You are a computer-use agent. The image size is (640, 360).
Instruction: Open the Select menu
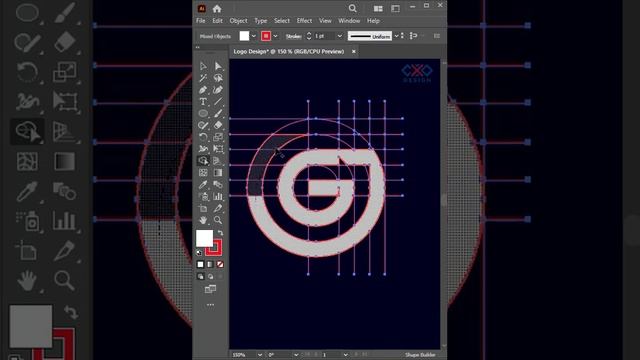pyautogui.click(x=282, y=21)
